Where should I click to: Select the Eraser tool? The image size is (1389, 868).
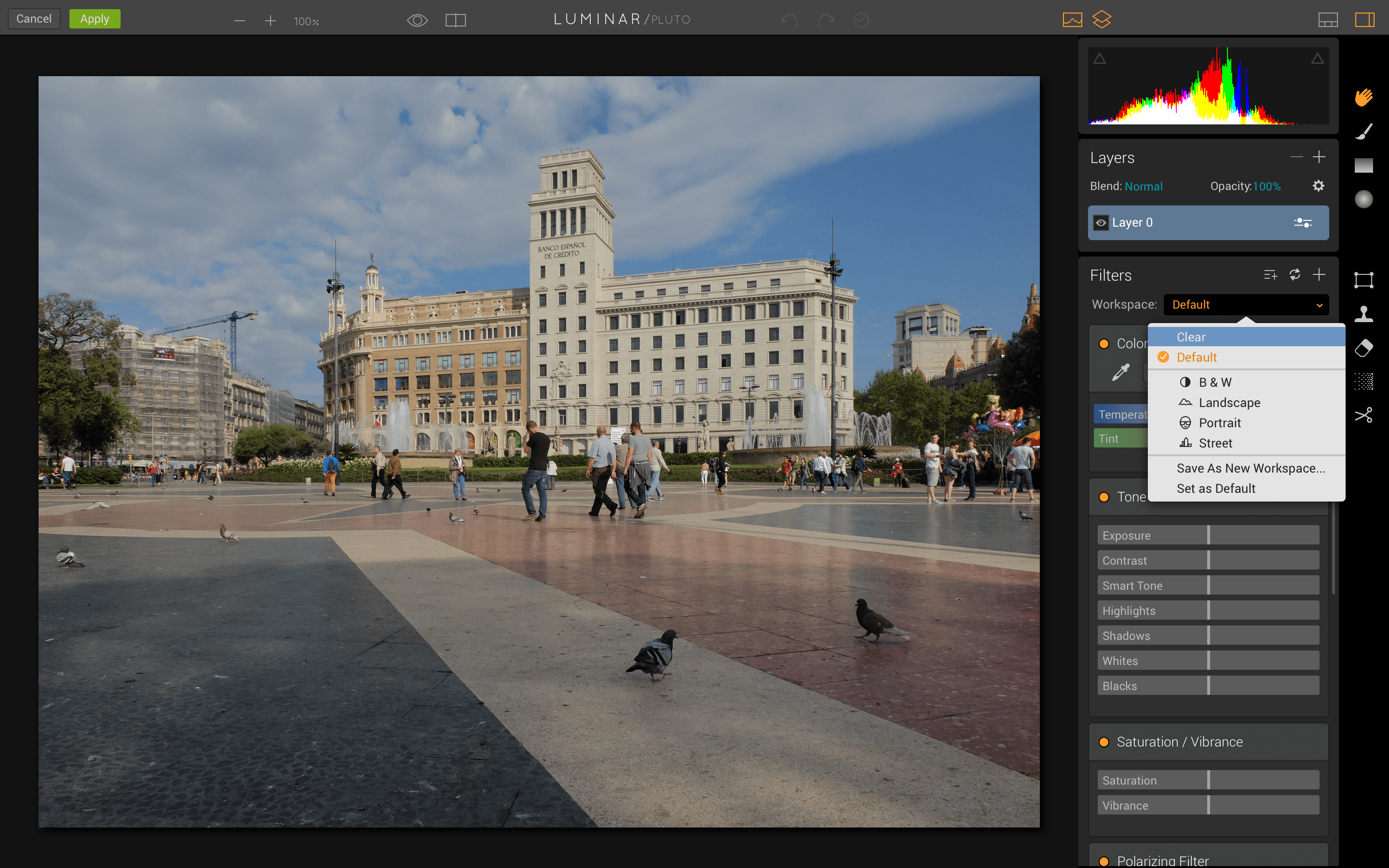pyautogui.click(x=1363, y=348)
